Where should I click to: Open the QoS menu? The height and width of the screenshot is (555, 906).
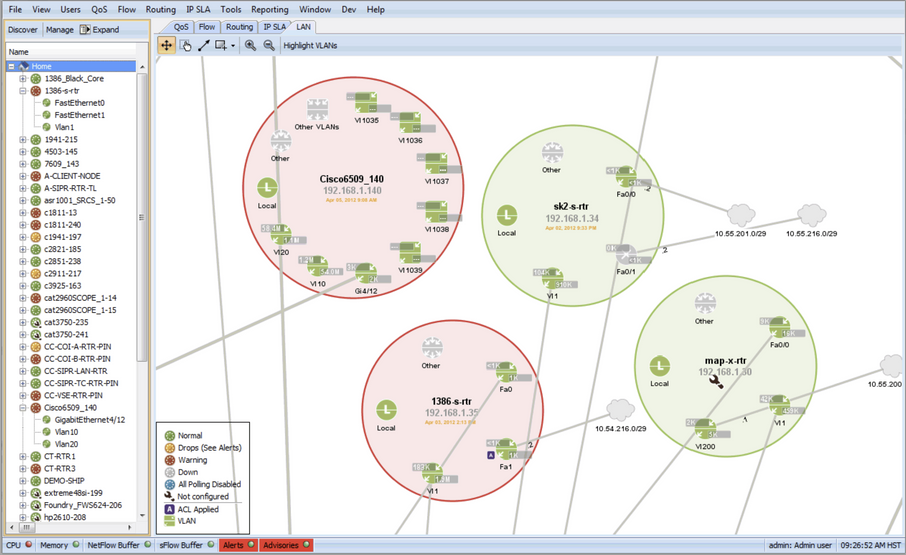(99, 9)
